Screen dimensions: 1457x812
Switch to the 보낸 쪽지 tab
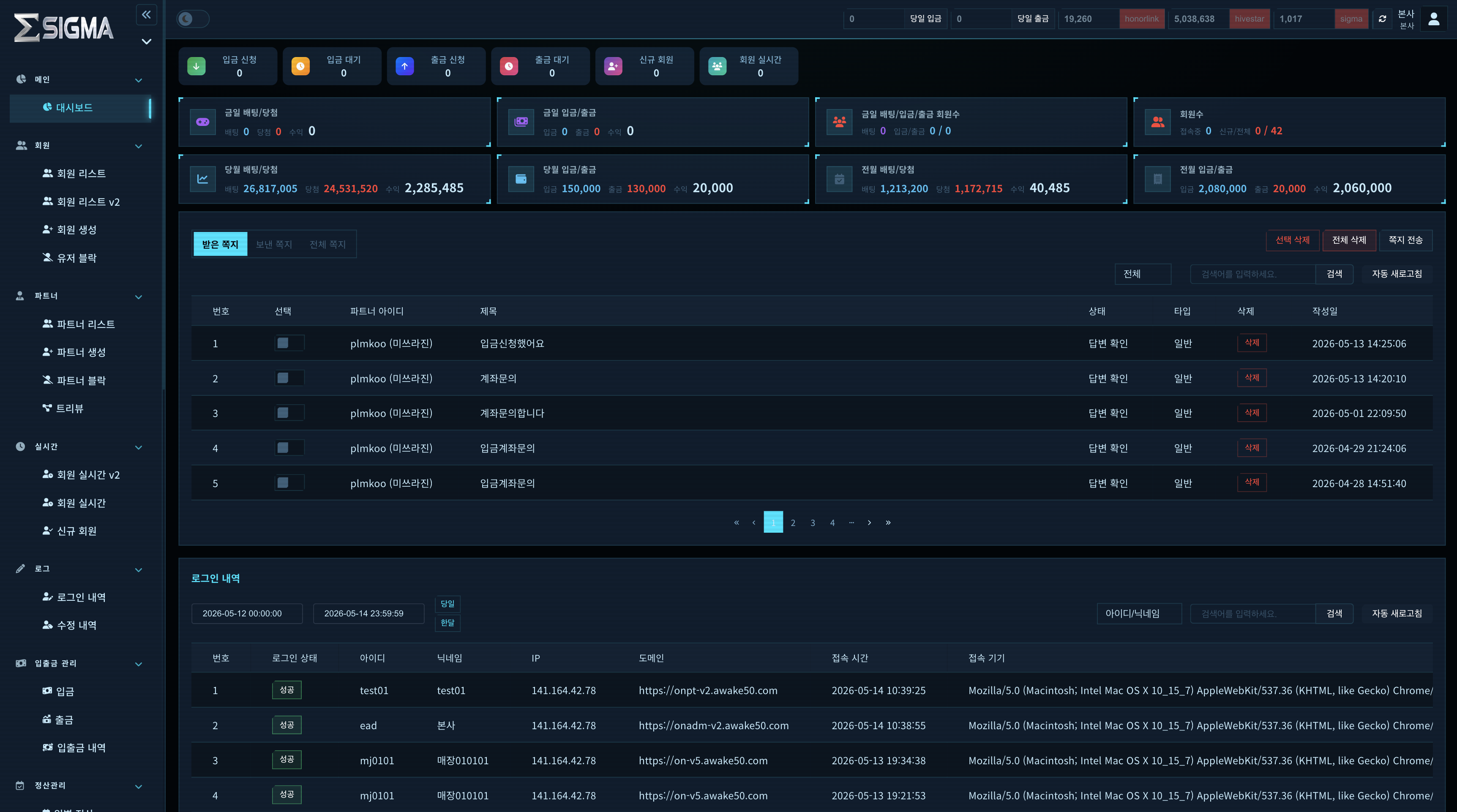pyautogui.click(x=274, y=244)
